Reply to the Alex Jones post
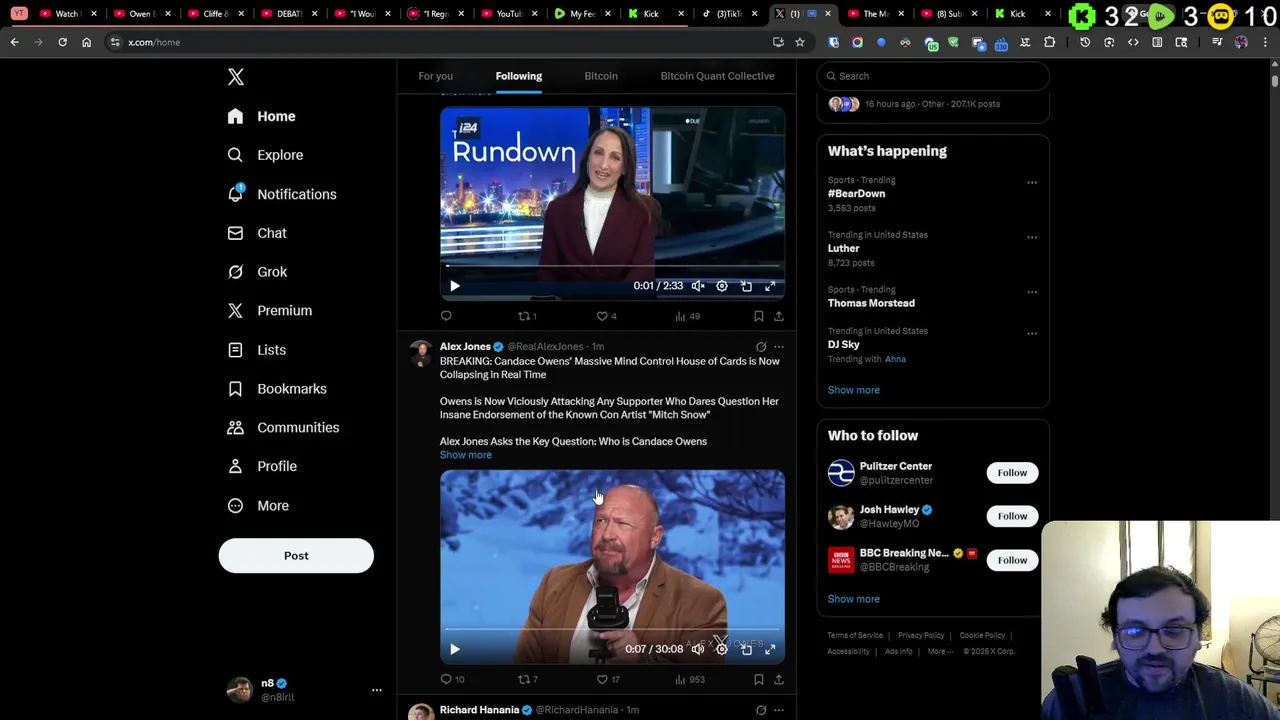This screenshot has height=720, width=1280. pyautogui.click(x=452, y=679)
